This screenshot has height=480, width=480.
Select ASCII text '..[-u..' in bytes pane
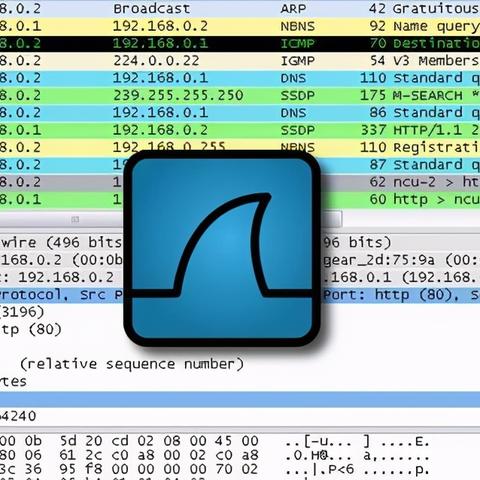point(318,442)
